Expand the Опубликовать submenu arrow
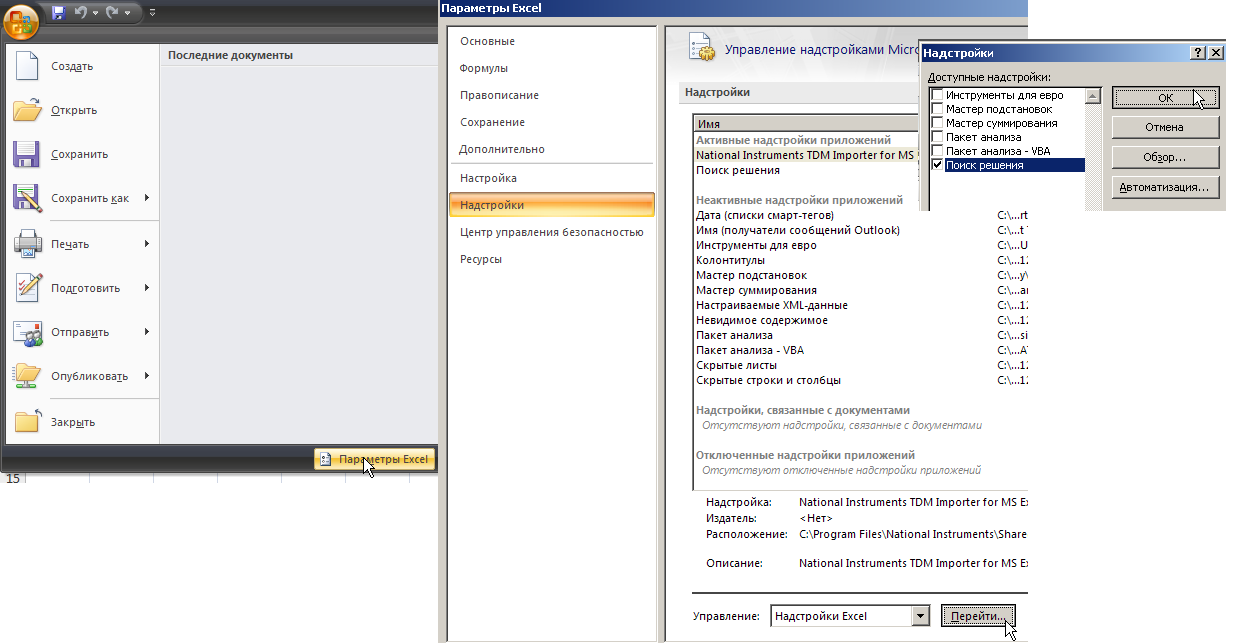Screen dimensions: 1243x643 click(147, 376)
